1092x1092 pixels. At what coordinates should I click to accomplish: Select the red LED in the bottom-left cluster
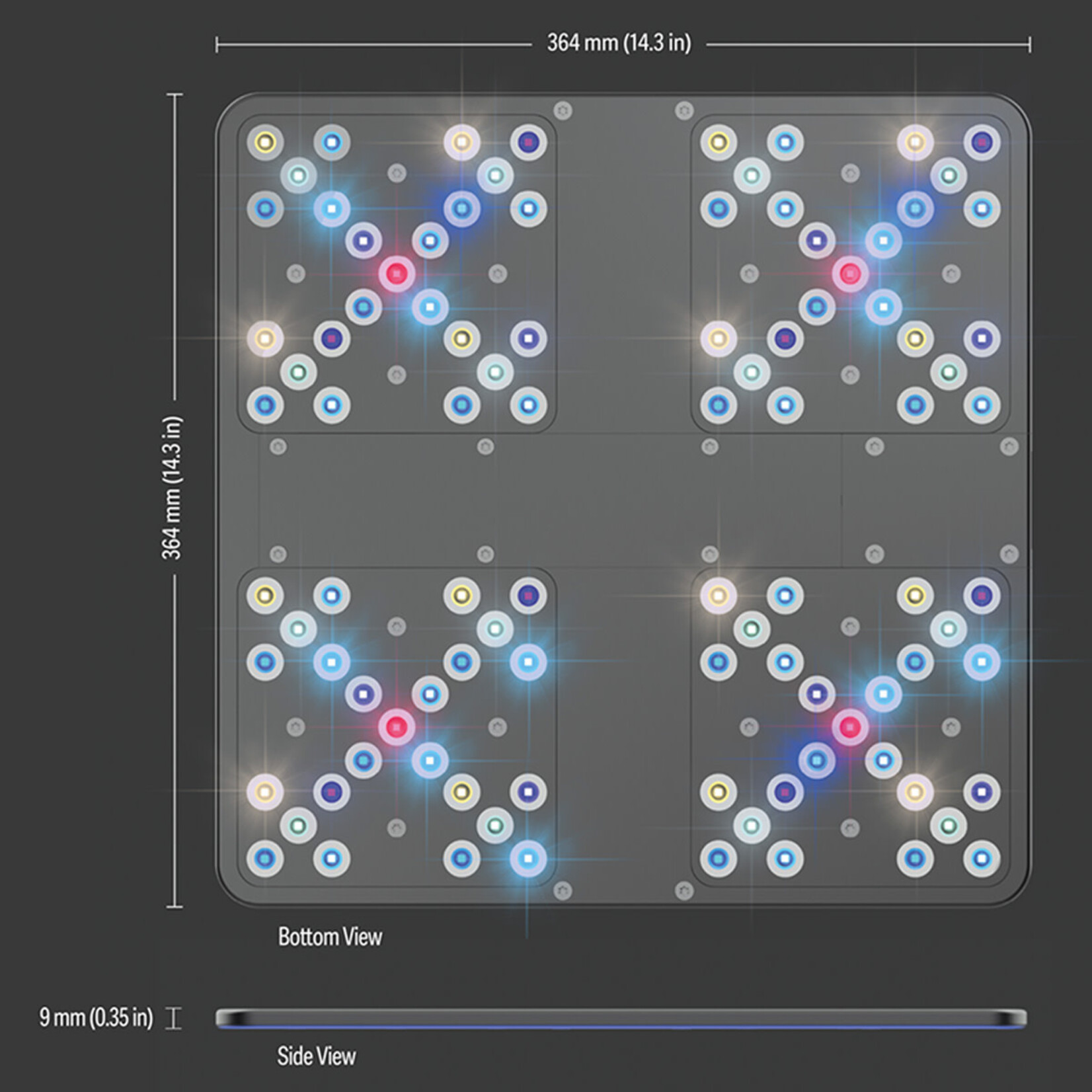[x=397, y=727]
